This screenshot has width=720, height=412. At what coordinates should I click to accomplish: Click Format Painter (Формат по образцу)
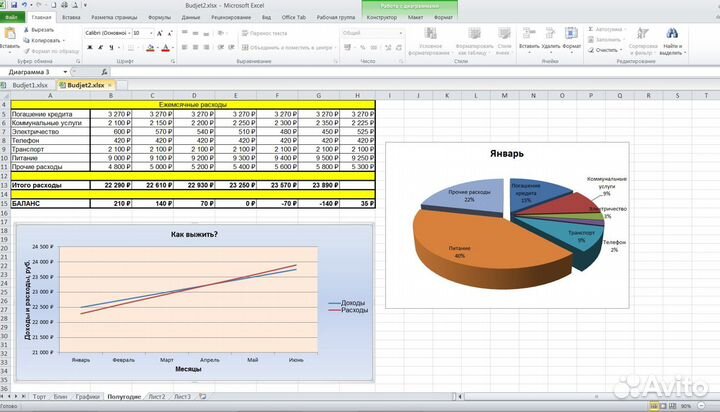[51, 51]
